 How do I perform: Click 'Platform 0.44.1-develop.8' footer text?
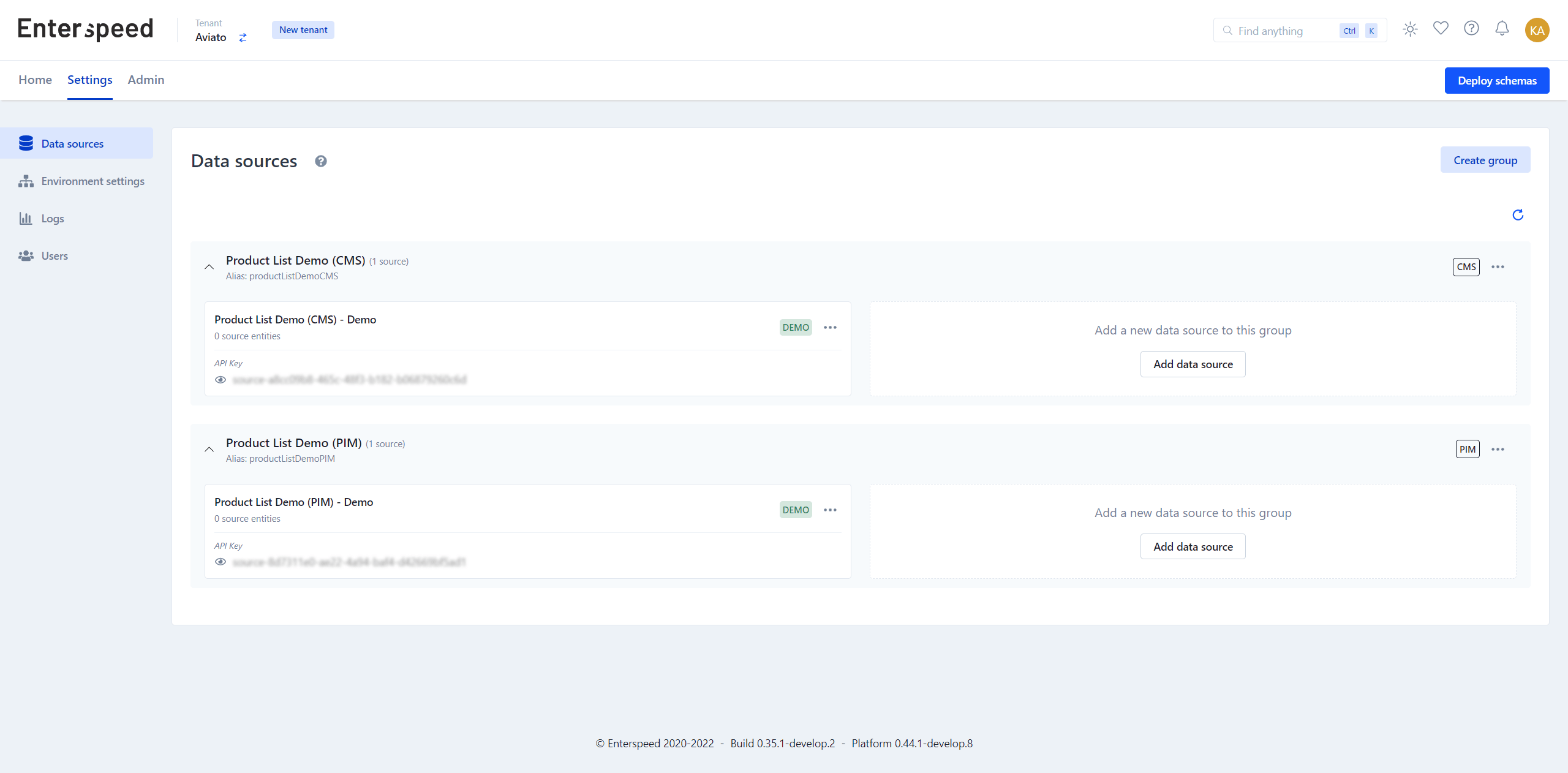912,744
